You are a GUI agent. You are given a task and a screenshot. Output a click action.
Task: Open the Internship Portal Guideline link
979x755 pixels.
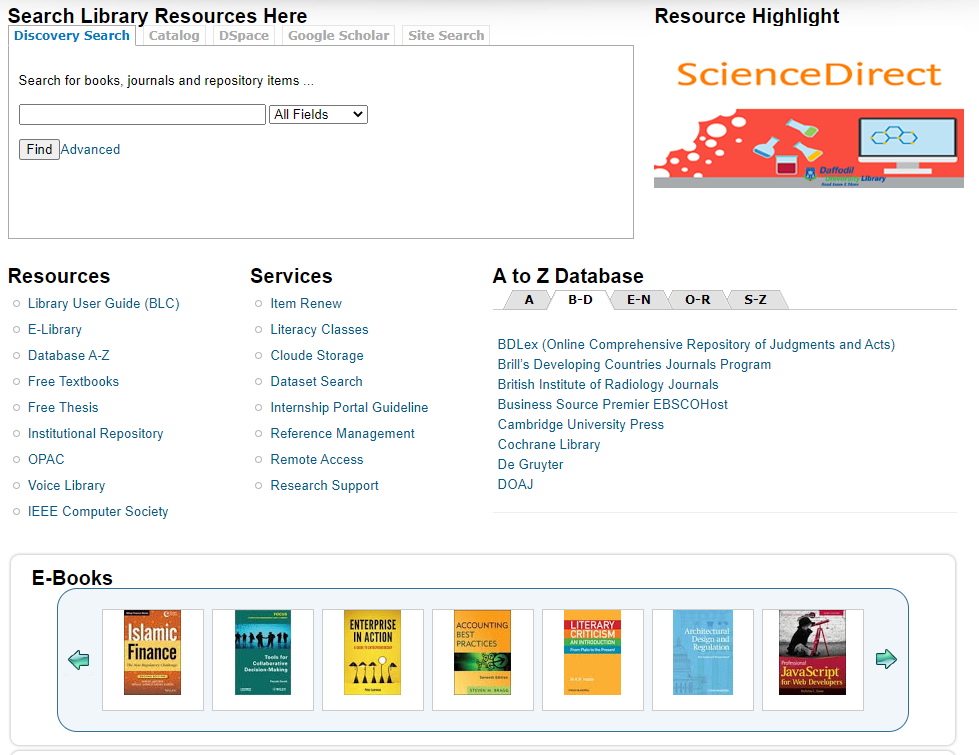click(350, 408)
